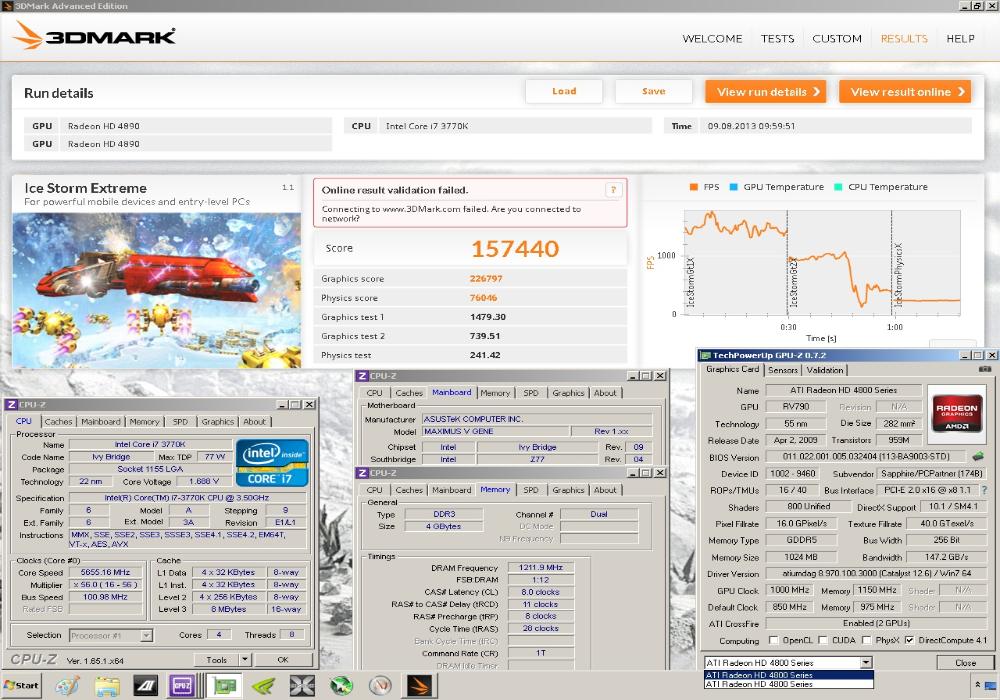The width and height of the screenshot is (1000, 700).
Task: Click the Core Speed value field in CPU-Z
Action: [105, 572]
